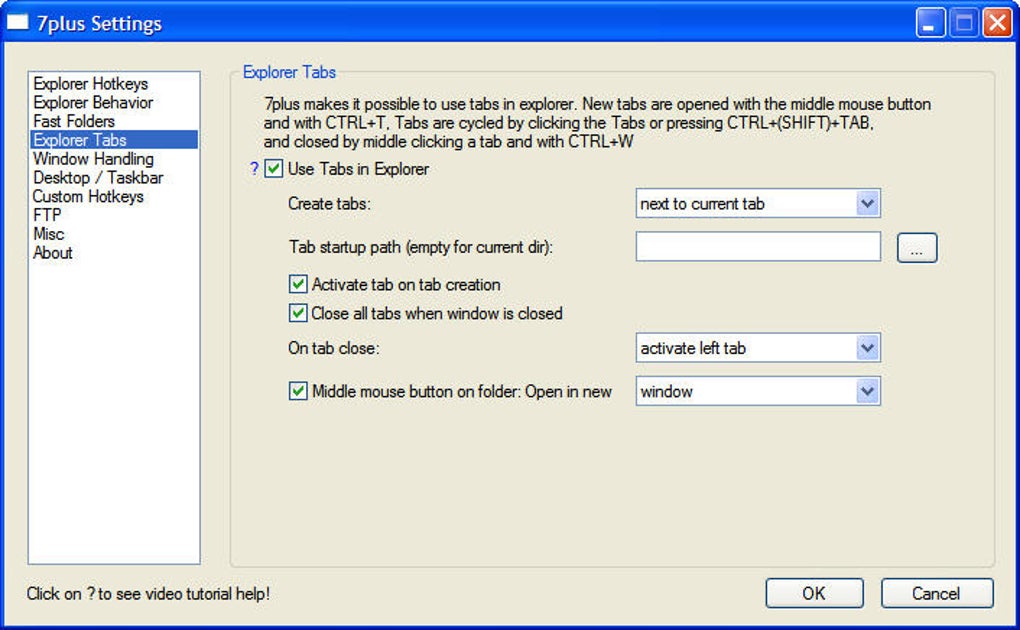Select Explorer Behavior in the category list

pos(114,103)
